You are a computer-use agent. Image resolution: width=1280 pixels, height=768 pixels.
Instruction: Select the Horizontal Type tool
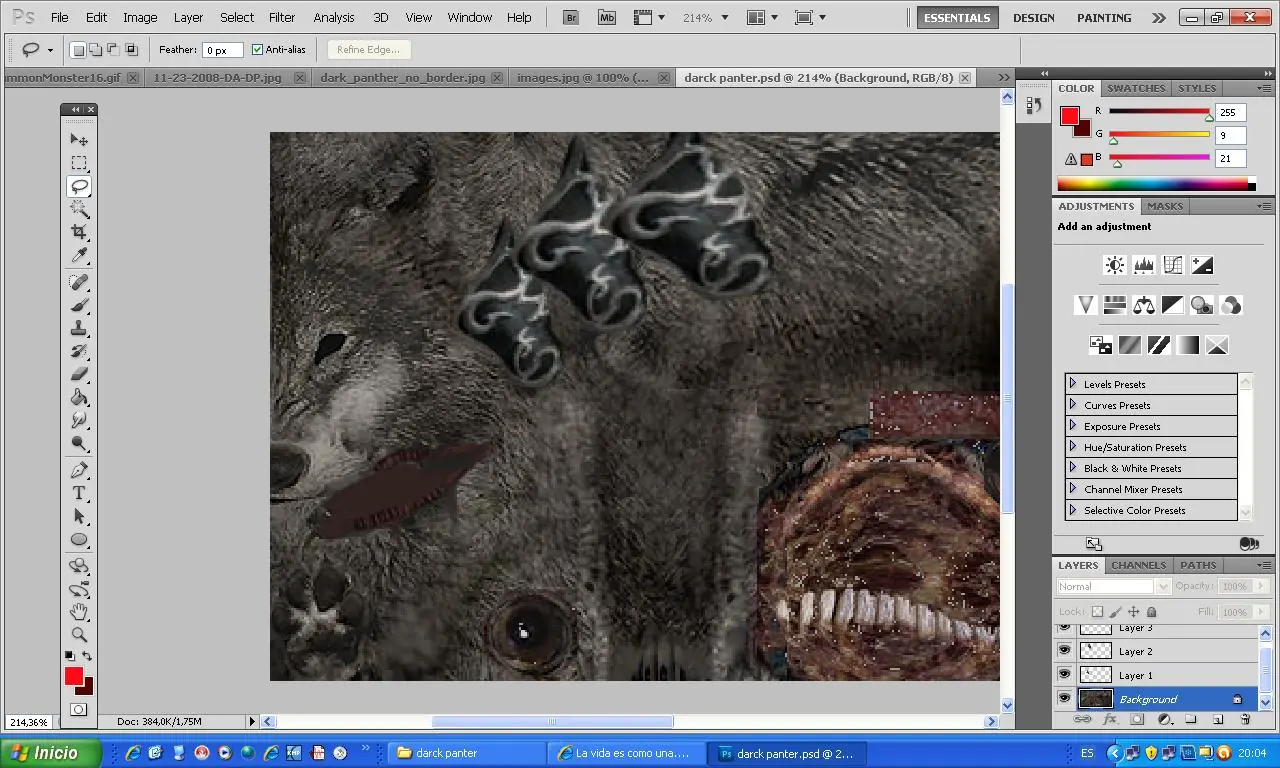pos(79,493)
